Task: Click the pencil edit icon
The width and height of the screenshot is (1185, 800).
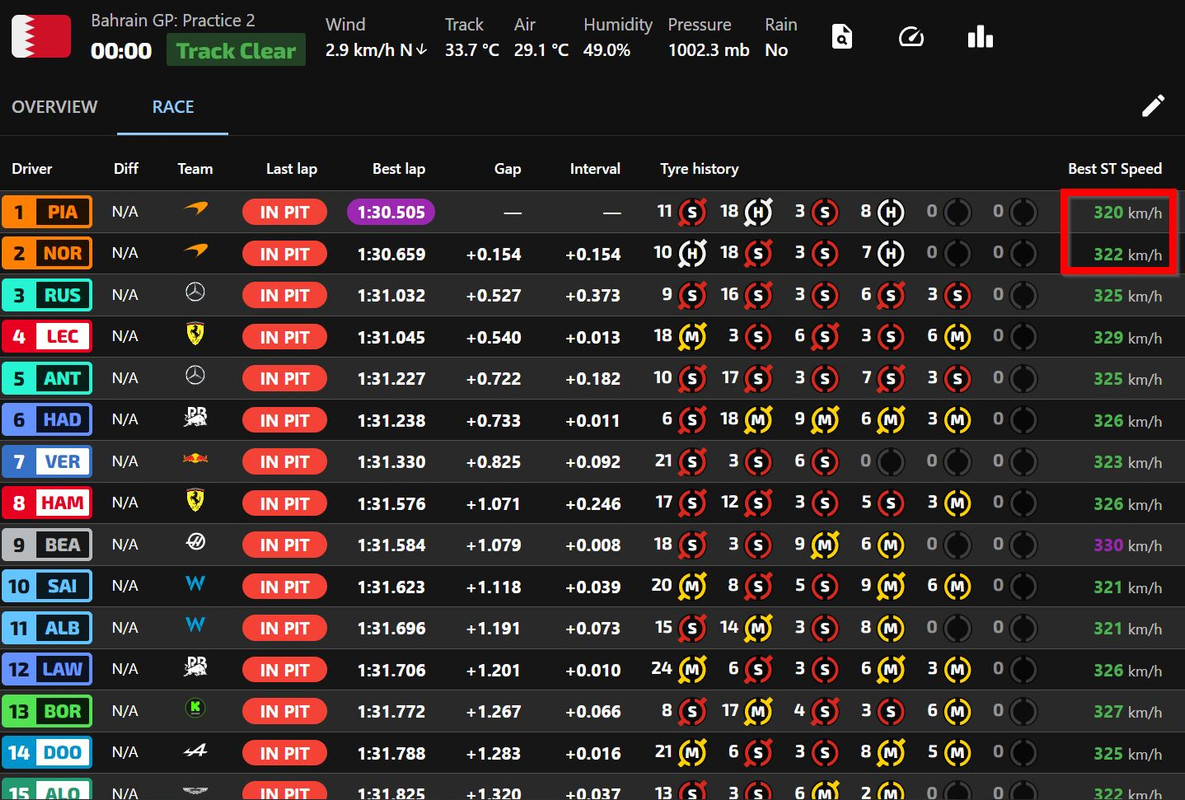Action: [x=1153, y=106]
